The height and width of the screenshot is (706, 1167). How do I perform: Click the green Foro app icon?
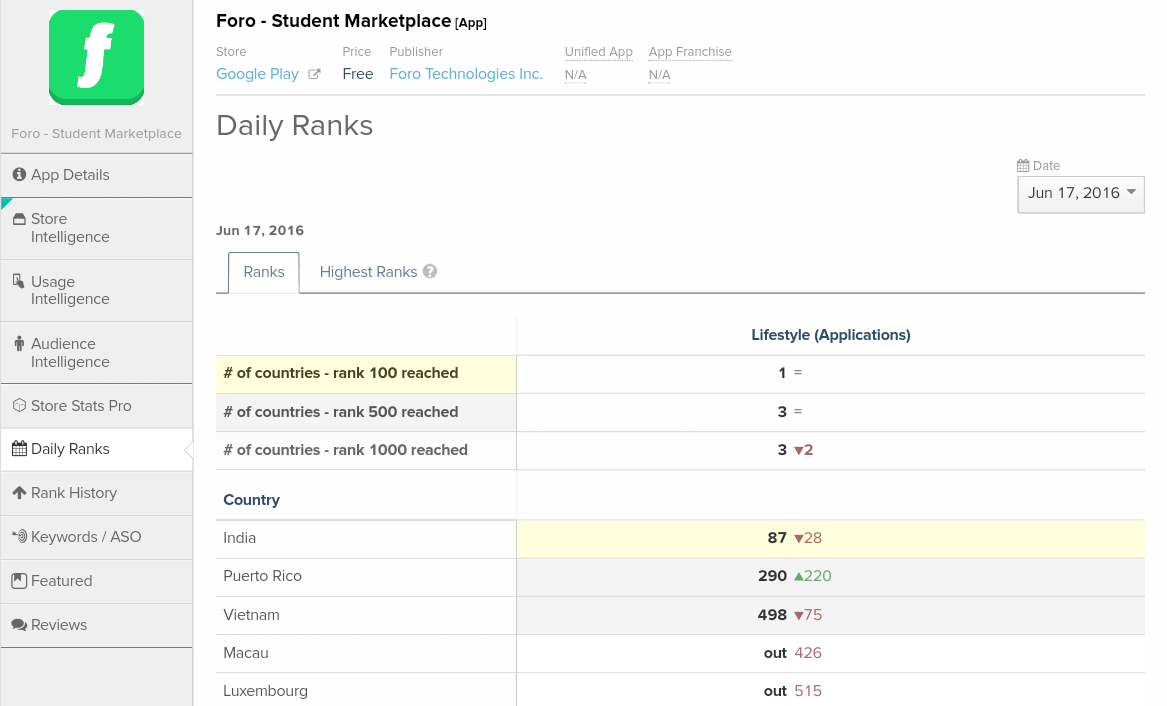(96, 57)
